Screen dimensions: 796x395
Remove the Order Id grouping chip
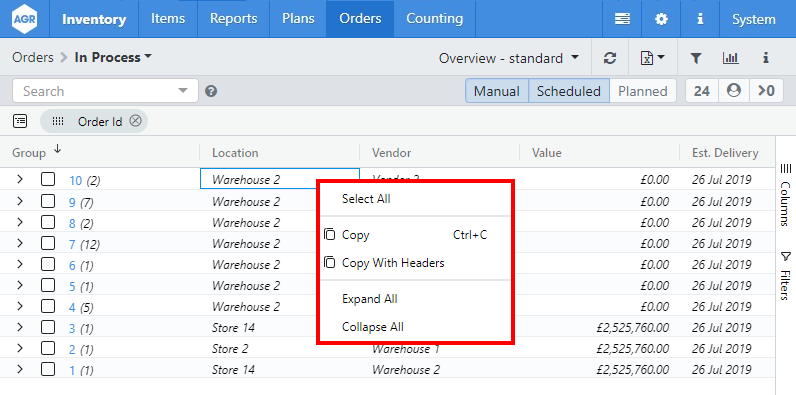pyautogui.click(x=135, y=121)
